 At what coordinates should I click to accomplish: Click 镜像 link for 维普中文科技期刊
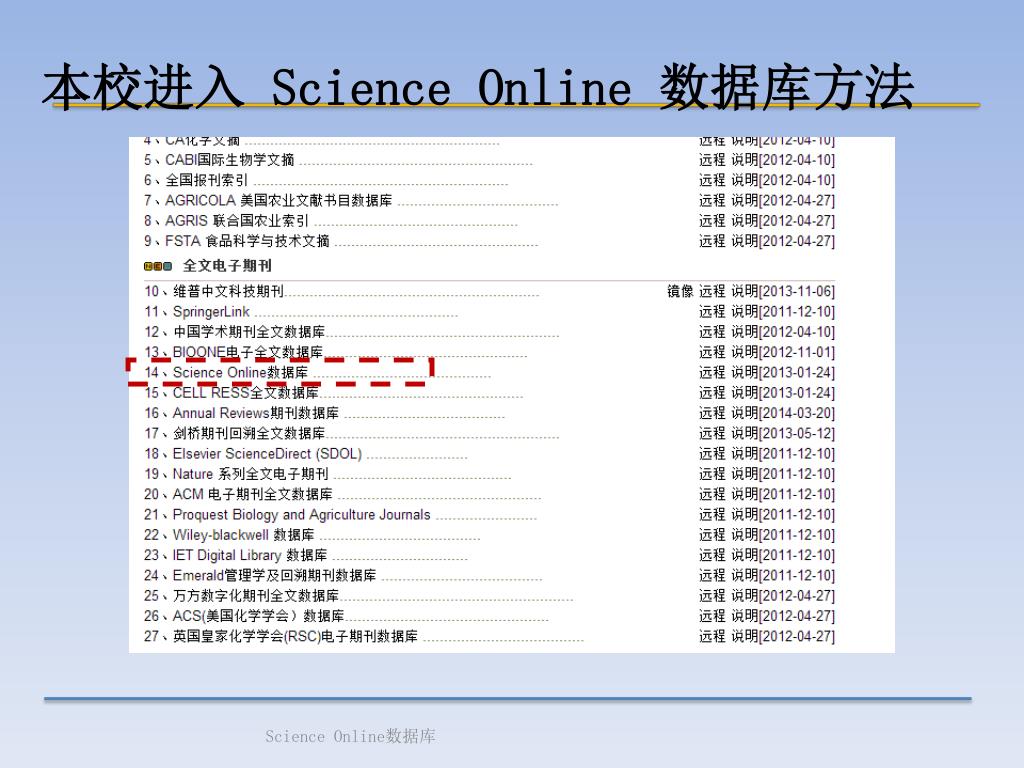coord(680,291)
